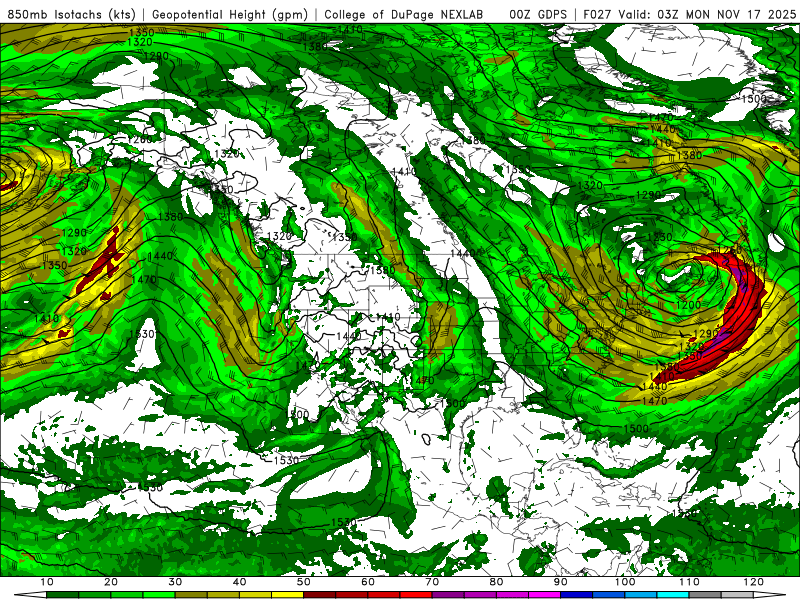The width and height of the screenshot is (800, 600).
Task: Click the bright yellow 45-50 kt legend swatch
Action: pyautogui.click(x=287, y=595)
